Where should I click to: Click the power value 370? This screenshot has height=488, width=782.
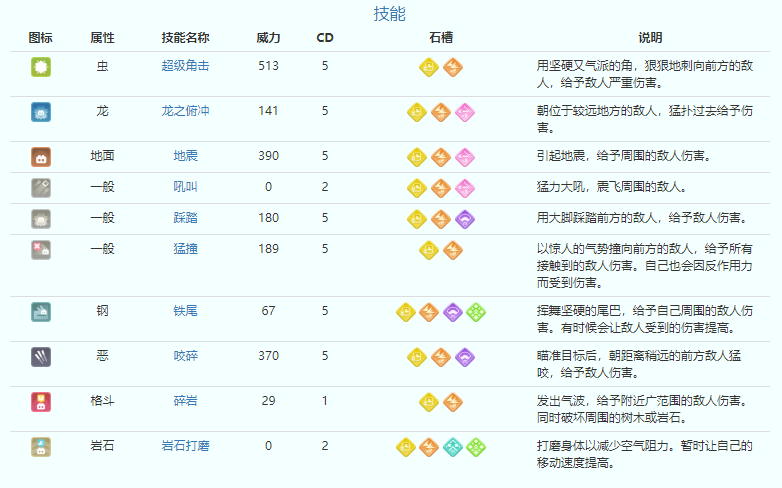coord(268,356)
